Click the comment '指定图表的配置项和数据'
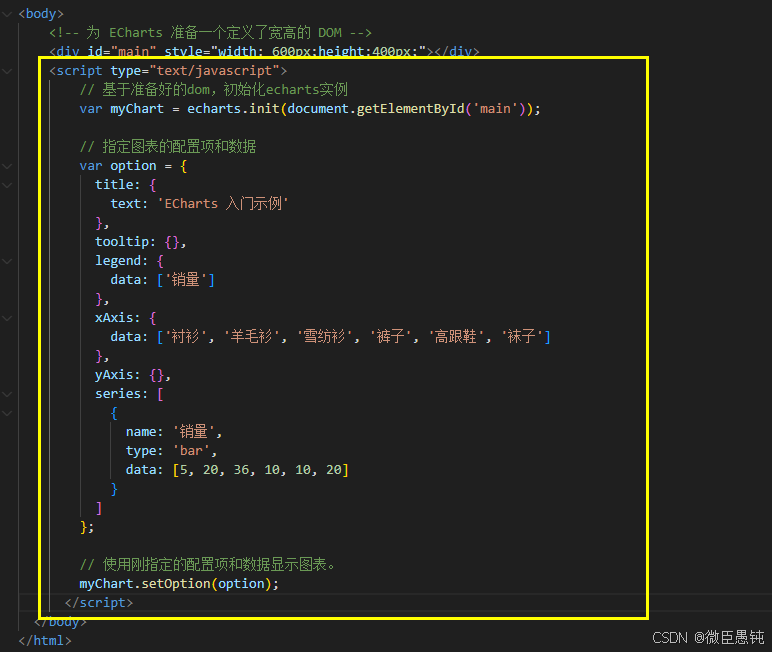The width and height of the screenshot is (772, 652). click(x=179, y=147)
